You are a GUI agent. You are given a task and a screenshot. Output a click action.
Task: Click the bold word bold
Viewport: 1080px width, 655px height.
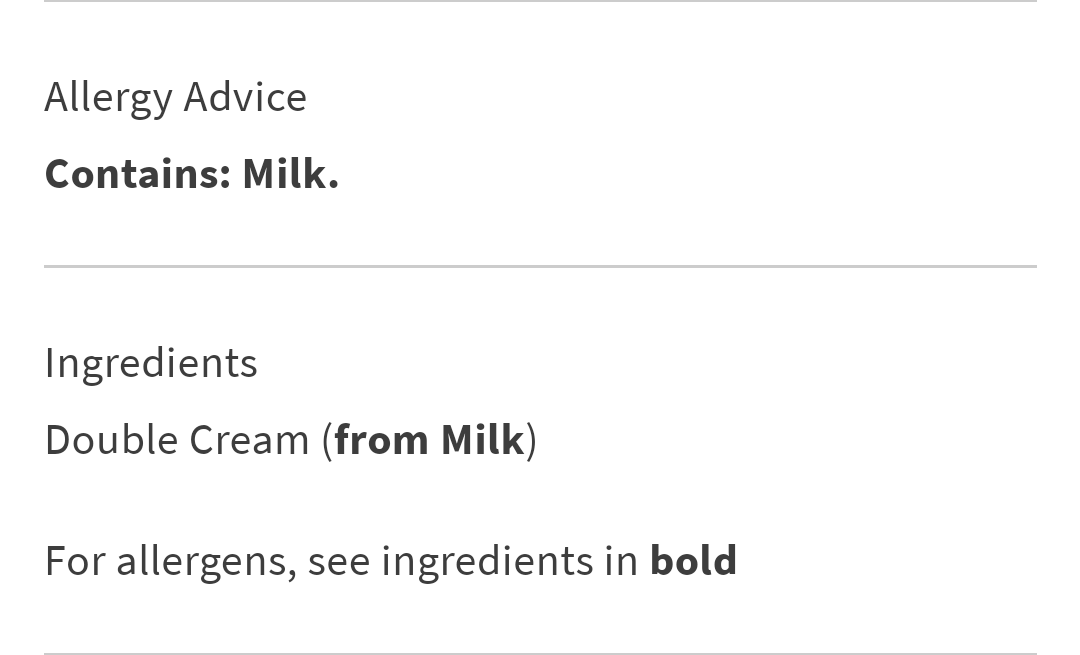tap(693, 561)
